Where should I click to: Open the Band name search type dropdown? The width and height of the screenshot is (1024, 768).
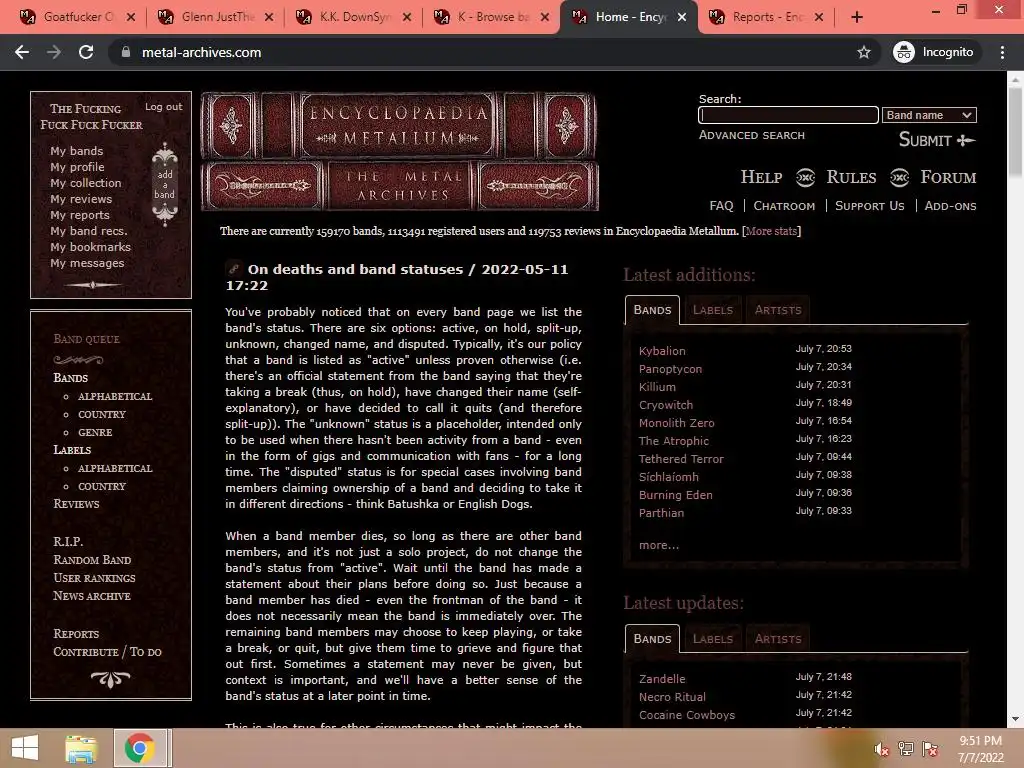929,115
